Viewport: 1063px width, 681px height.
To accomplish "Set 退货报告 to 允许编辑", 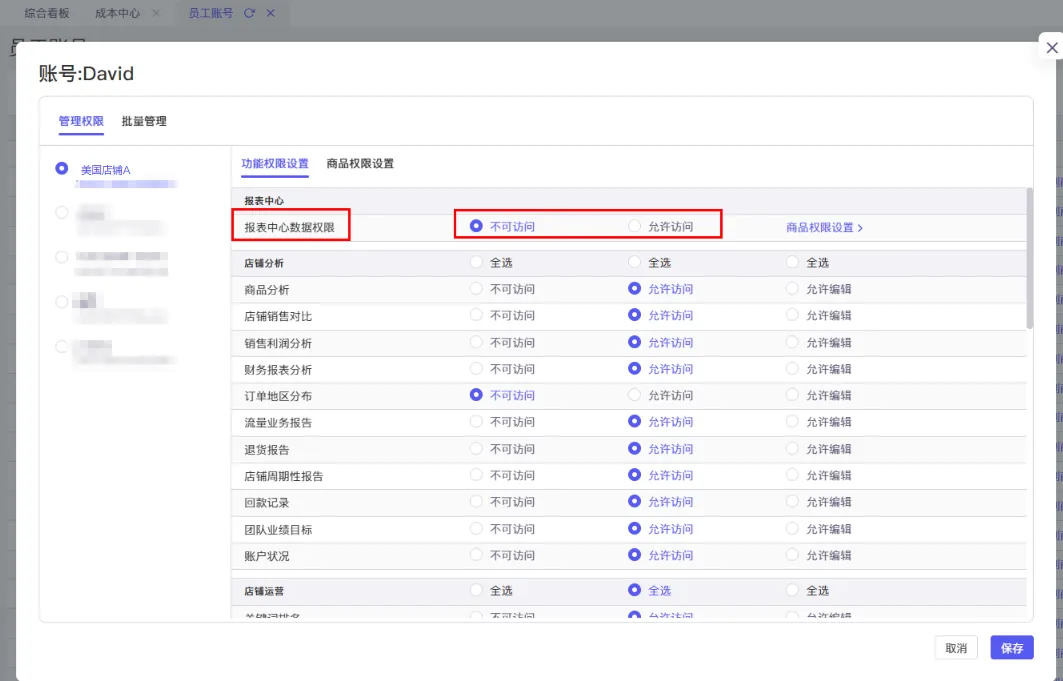I will point(792,449).
